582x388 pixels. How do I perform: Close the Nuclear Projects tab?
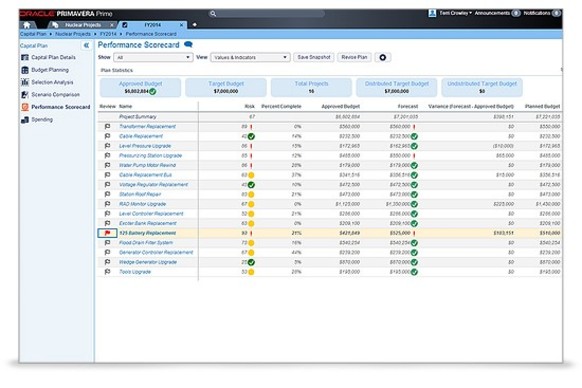(x=112, y=25)
